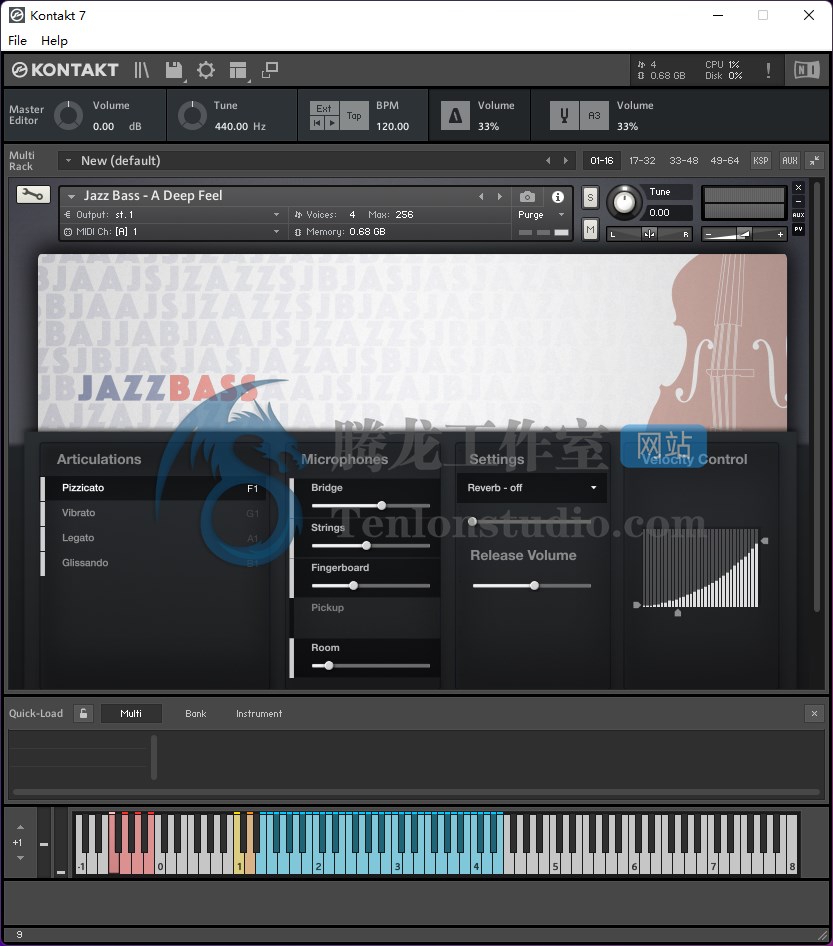This screenshot has width=833, height=946.
Task: Select the Quick-Load Multi tab
Action: point(131,713)
